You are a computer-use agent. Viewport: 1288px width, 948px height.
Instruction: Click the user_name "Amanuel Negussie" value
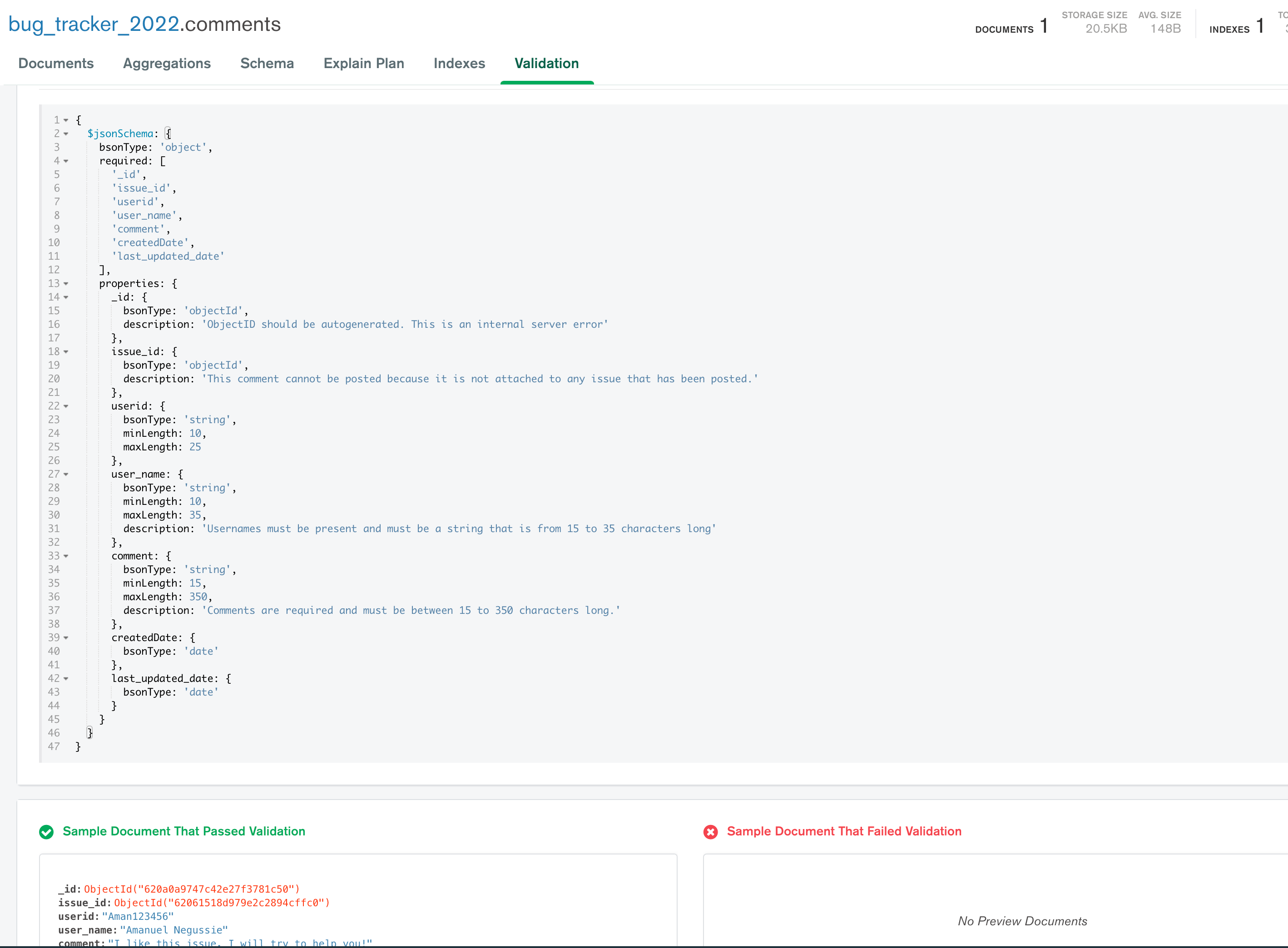[x=174, y=930]
